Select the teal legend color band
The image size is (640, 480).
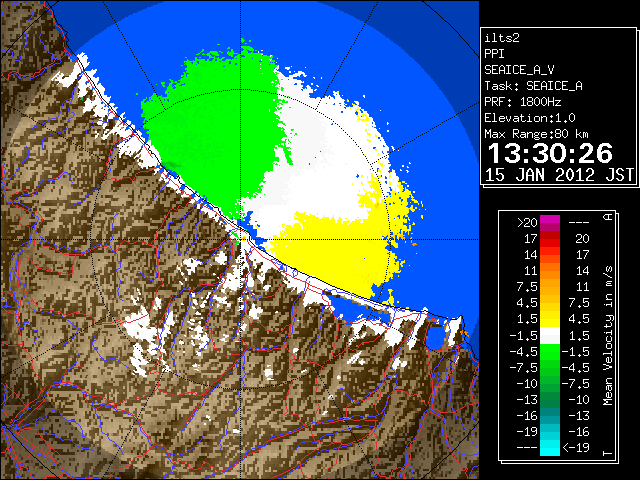(x=550, y=416)
